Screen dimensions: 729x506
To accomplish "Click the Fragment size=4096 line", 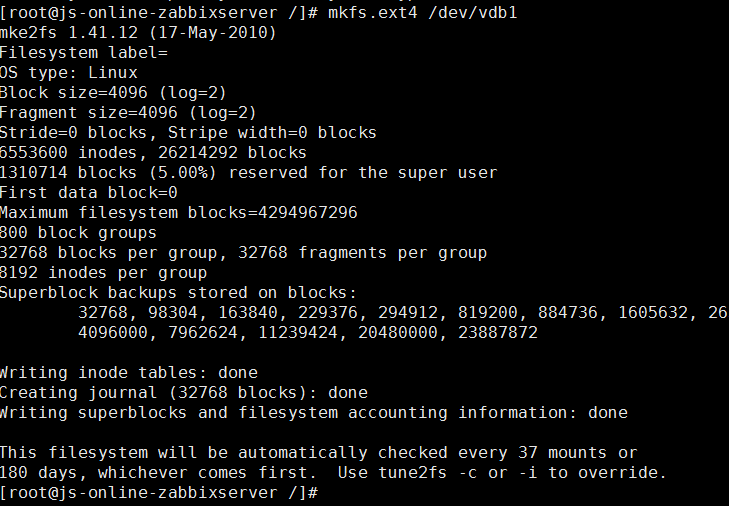I will pyautogui.click(x=128, y=113).
